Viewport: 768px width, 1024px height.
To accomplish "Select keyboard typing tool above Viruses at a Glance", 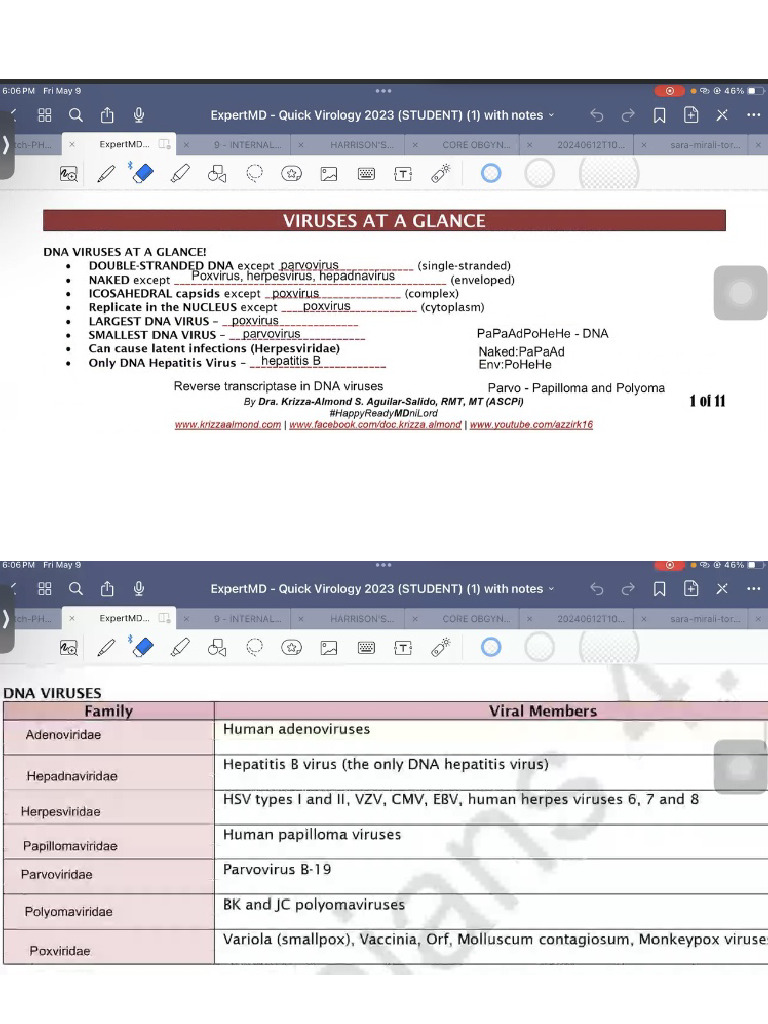I will coord(366,174).
